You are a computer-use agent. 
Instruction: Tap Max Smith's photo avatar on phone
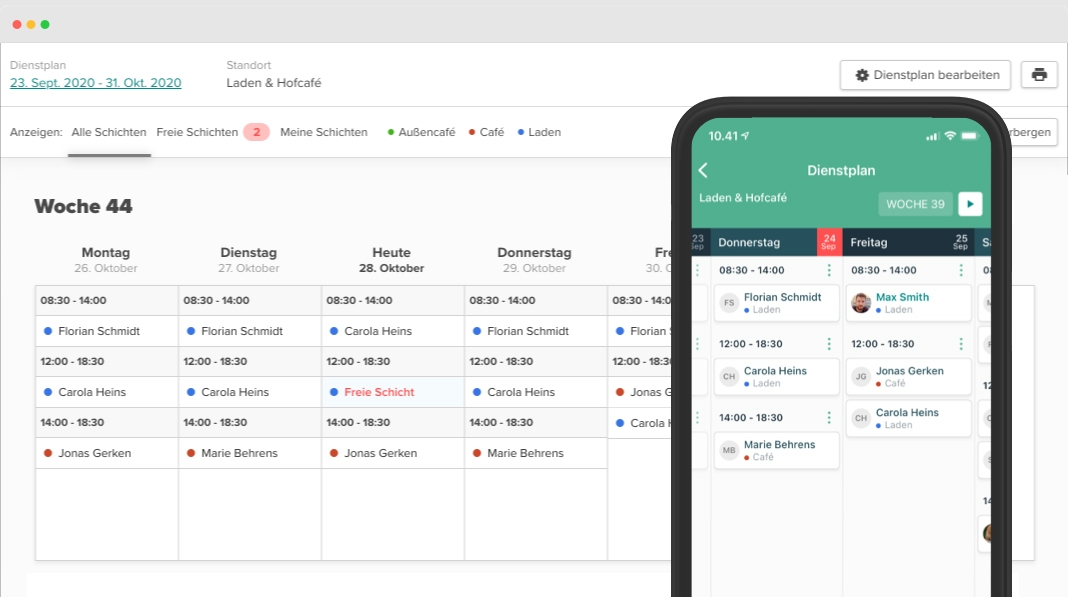pyautogui.click(x=861, y=303)
